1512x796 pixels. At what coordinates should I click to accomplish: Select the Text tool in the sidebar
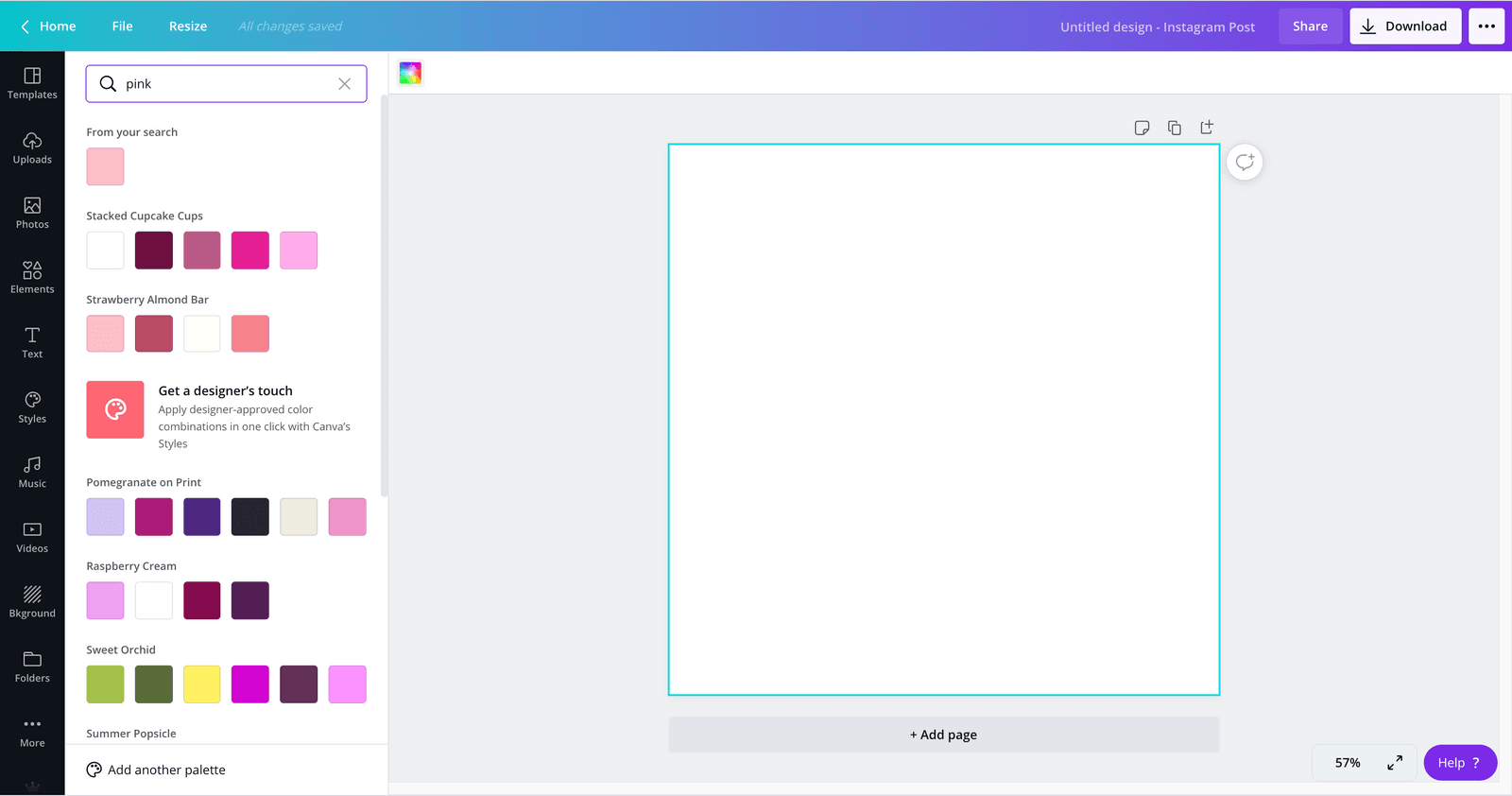pyautogui.click(x=32, y=342)
